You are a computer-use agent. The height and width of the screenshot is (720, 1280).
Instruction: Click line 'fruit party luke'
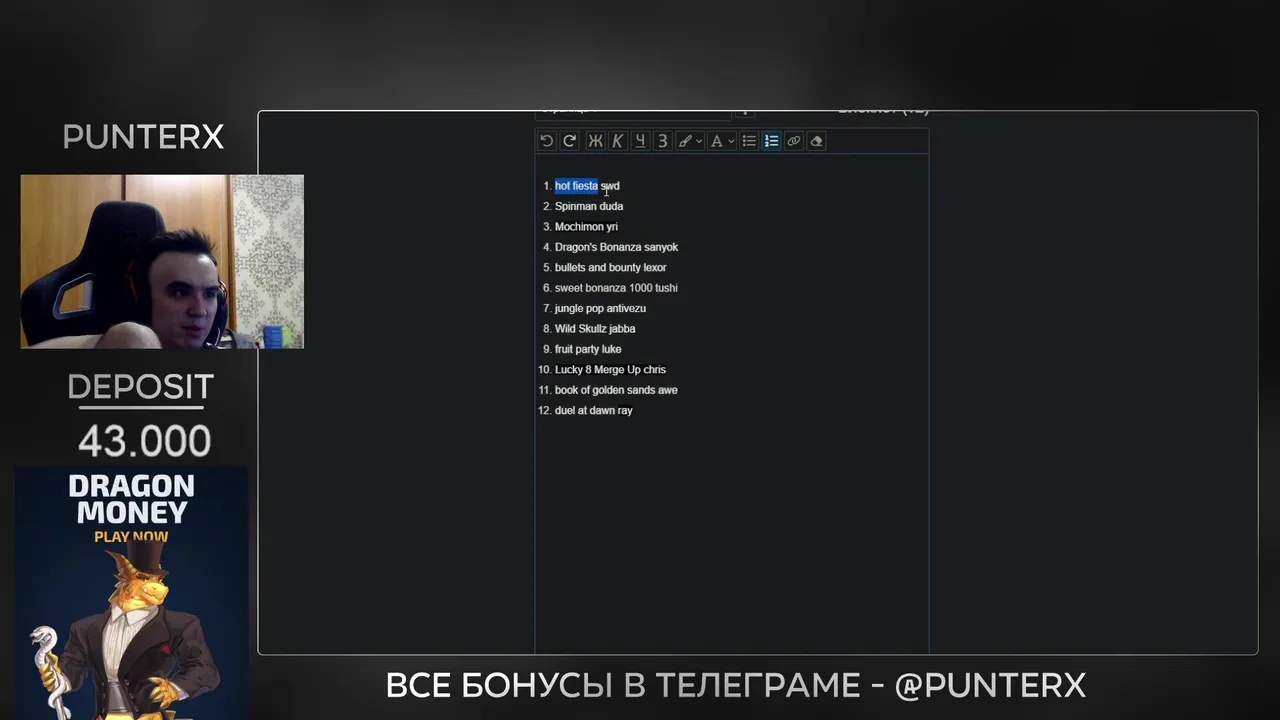(588, 349)
